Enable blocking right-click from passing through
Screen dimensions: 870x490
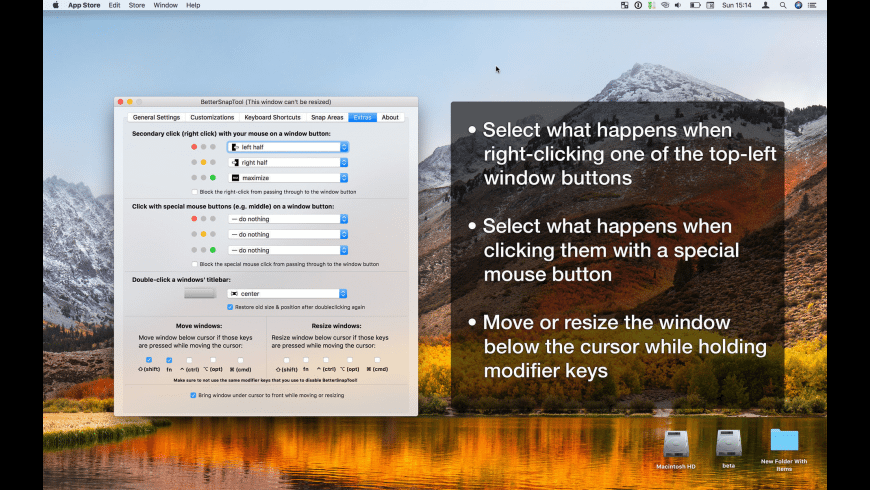(x=195, y=192)
